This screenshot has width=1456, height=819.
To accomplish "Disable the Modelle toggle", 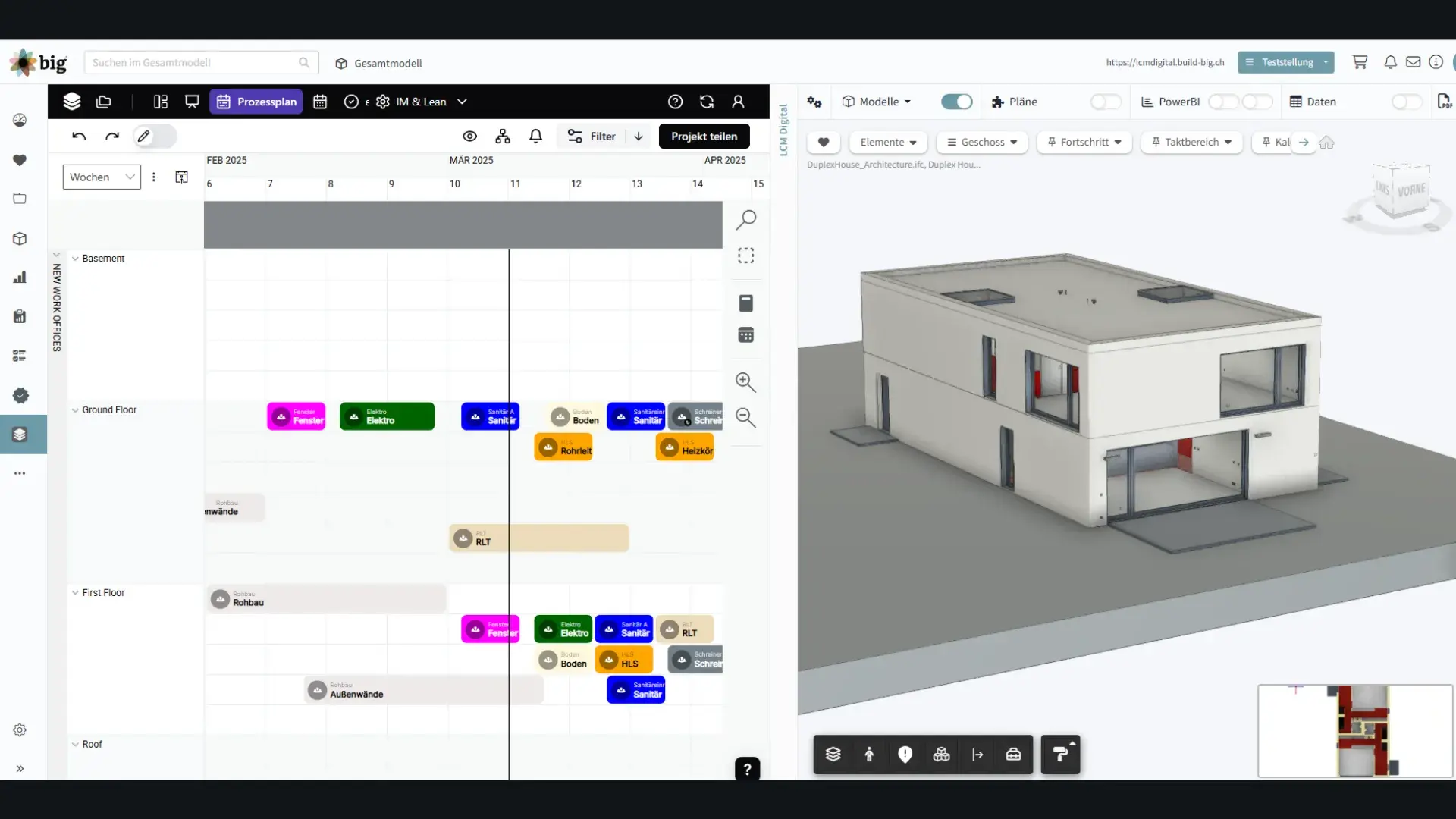I will [x=956, y=102].
